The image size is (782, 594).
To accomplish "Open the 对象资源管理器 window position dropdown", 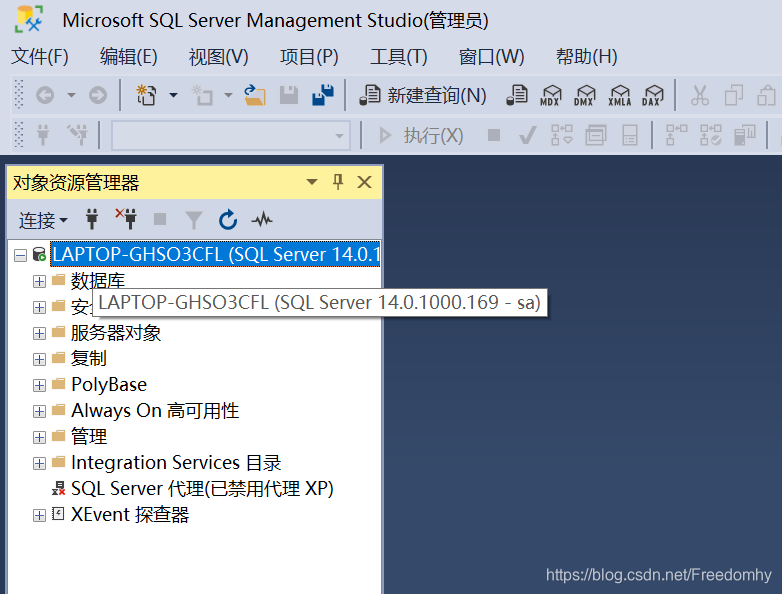I will point(312,182).
